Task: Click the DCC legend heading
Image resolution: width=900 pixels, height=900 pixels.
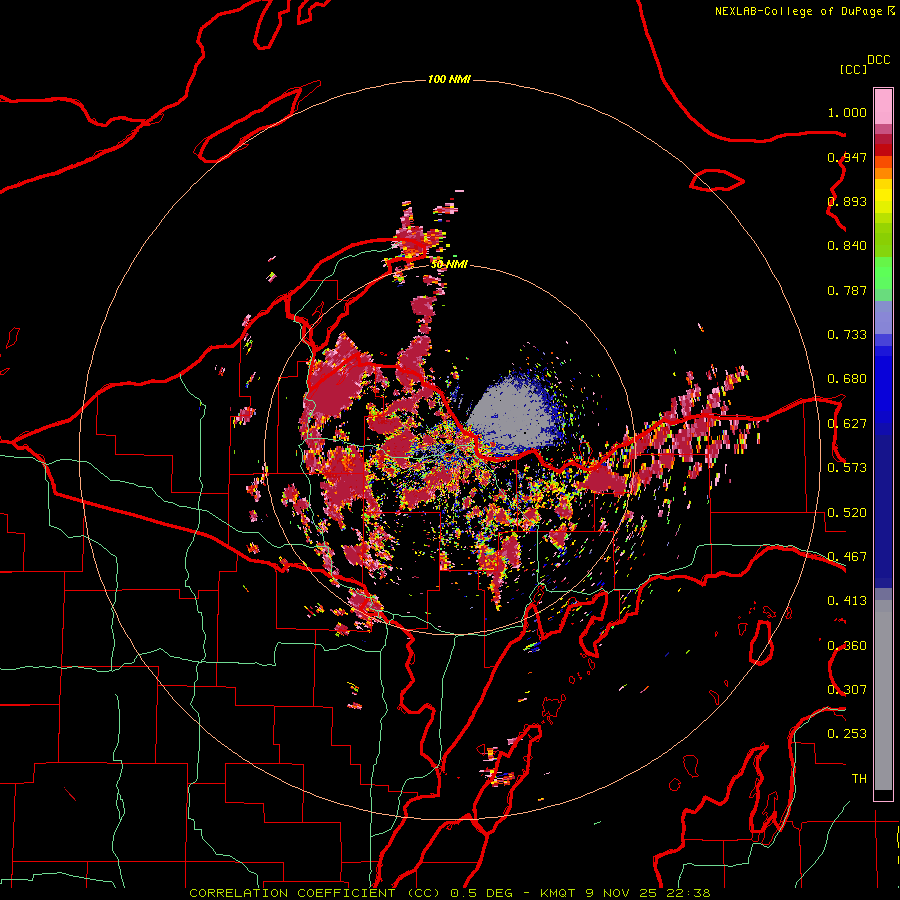Action: click(878, 60)
